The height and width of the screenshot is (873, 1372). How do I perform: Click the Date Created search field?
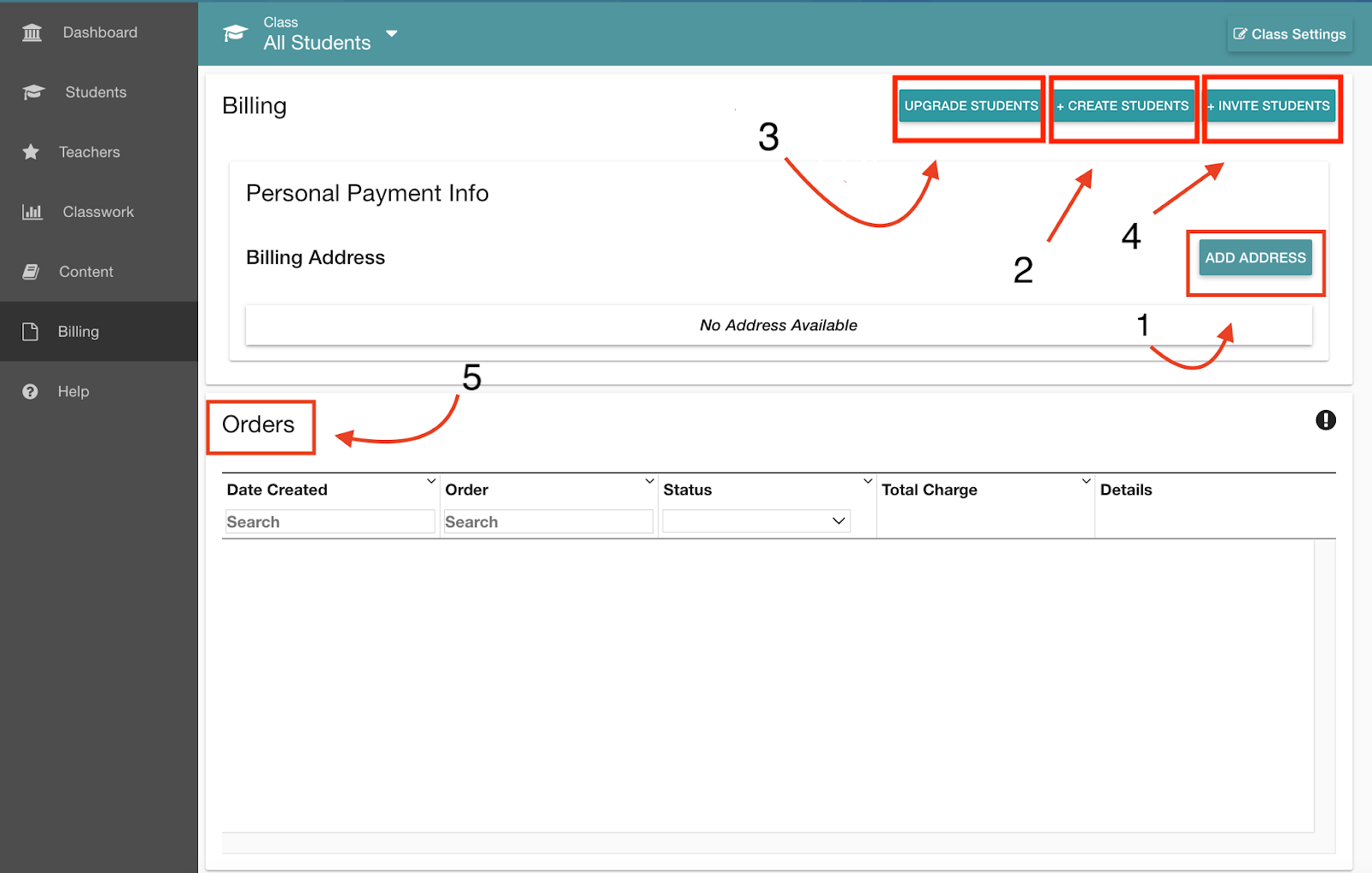330,521
